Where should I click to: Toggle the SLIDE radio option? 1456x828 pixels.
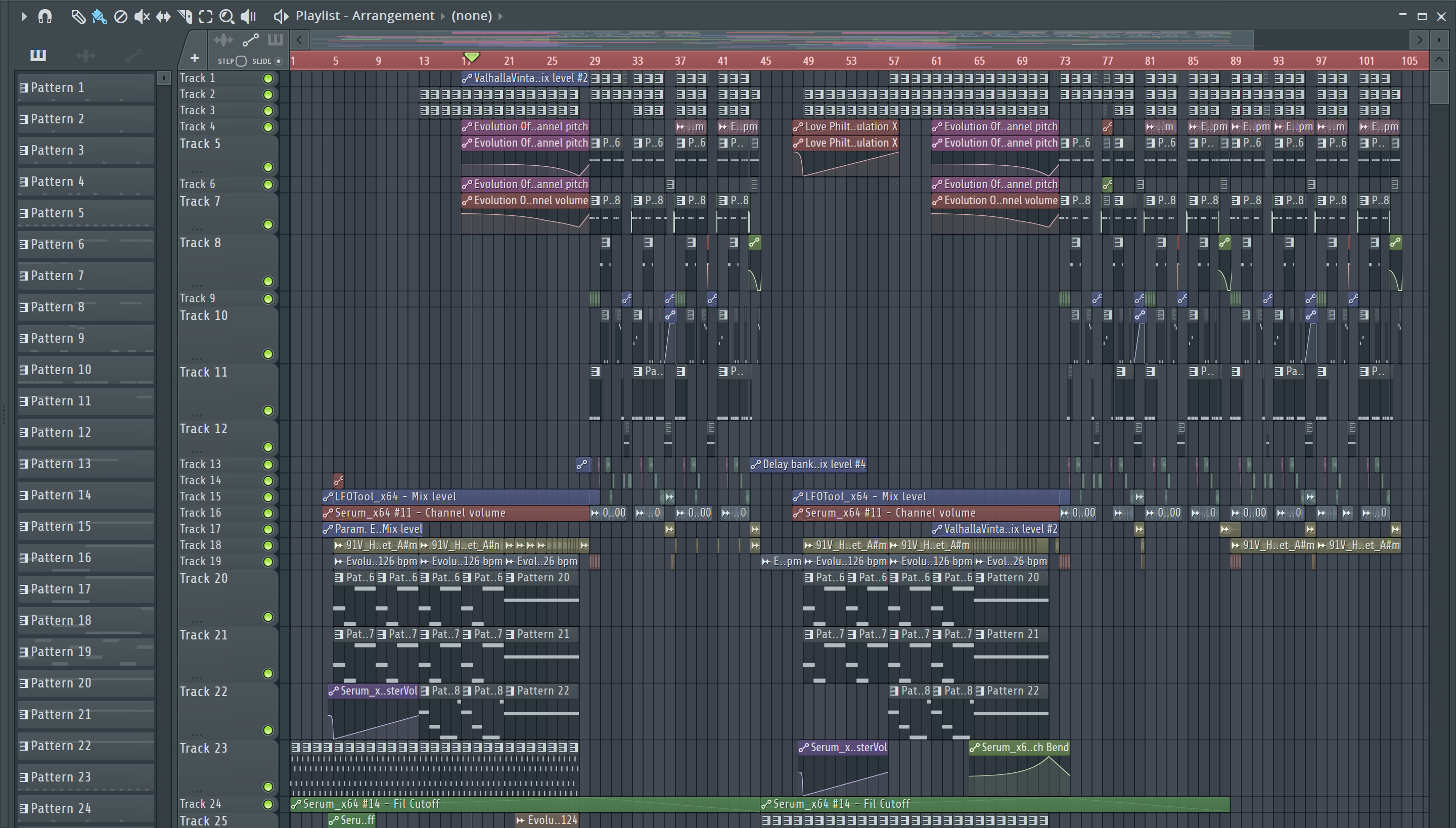coord(278,61)
